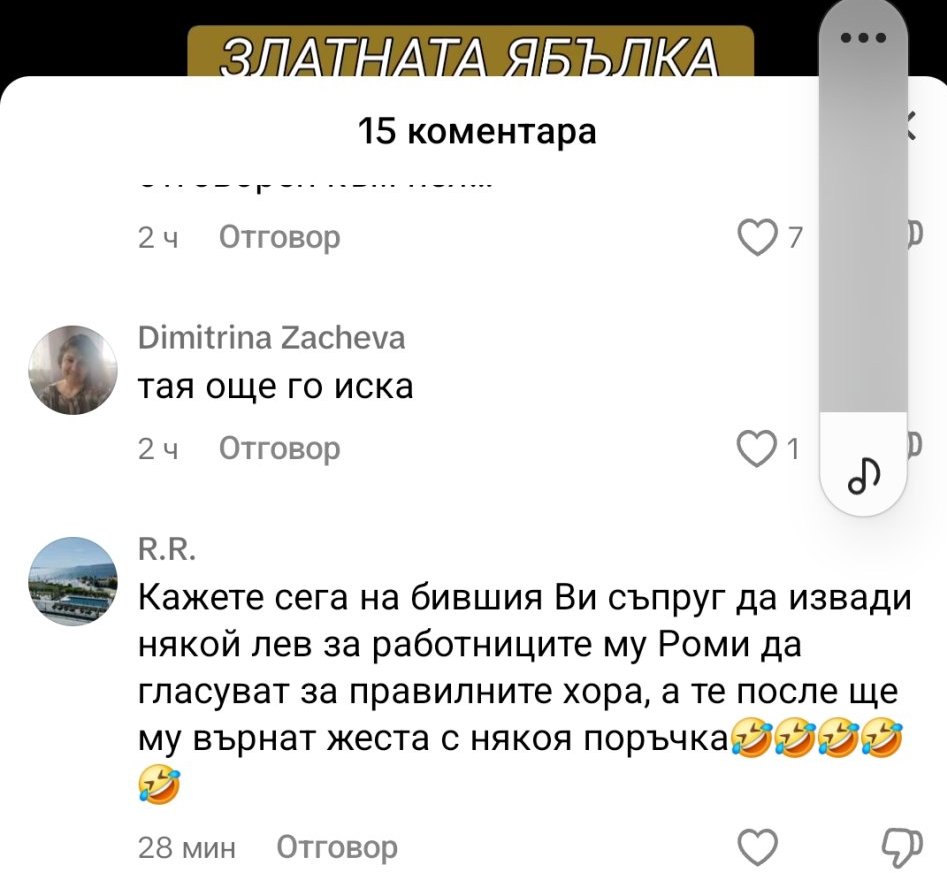Tap the gray vertical slider bar
Viewport: 947px width, 883px height.
coord(863,230)
